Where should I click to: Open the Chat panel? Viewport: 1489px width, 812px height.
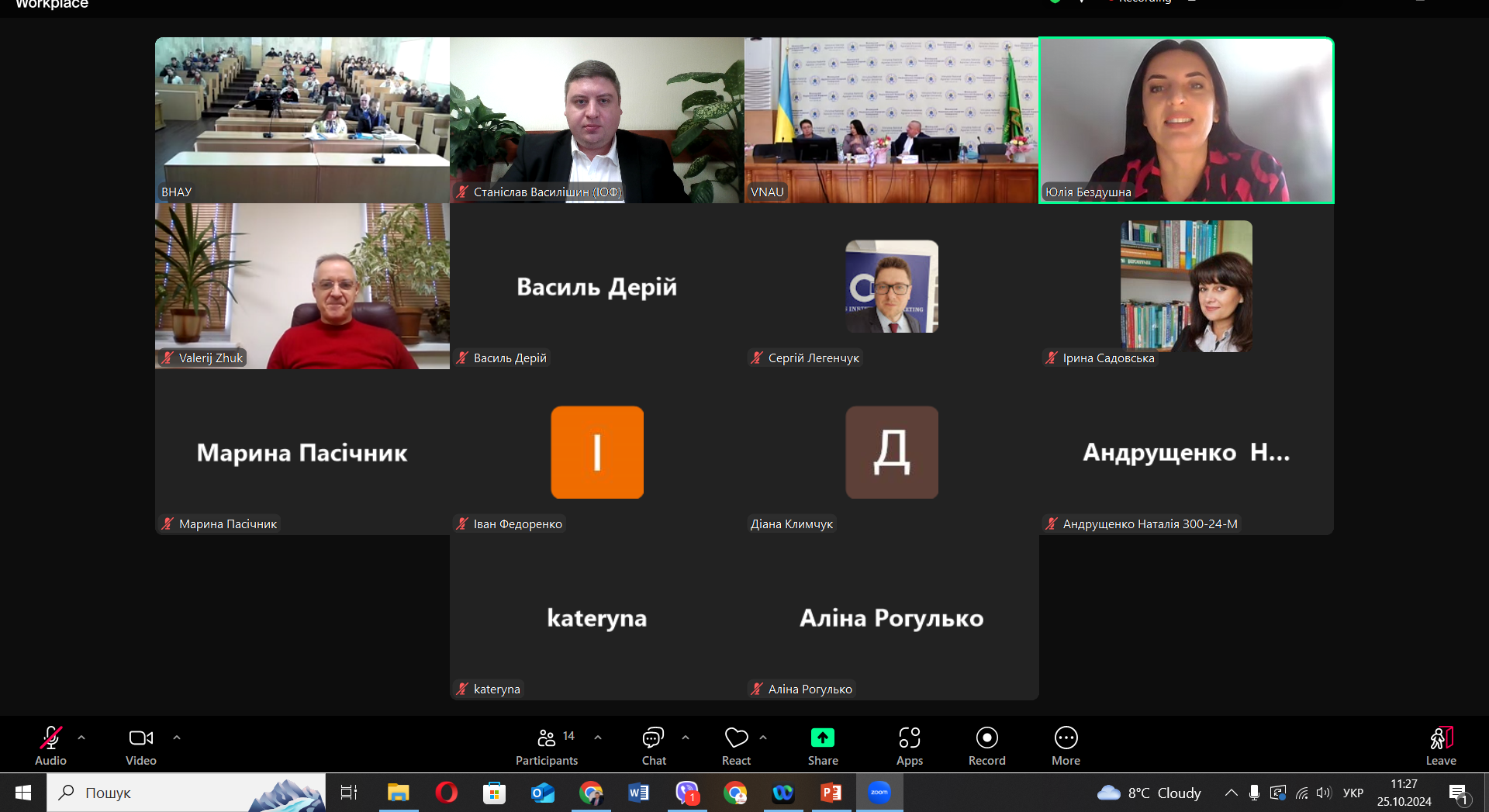(x=654, y=746)
